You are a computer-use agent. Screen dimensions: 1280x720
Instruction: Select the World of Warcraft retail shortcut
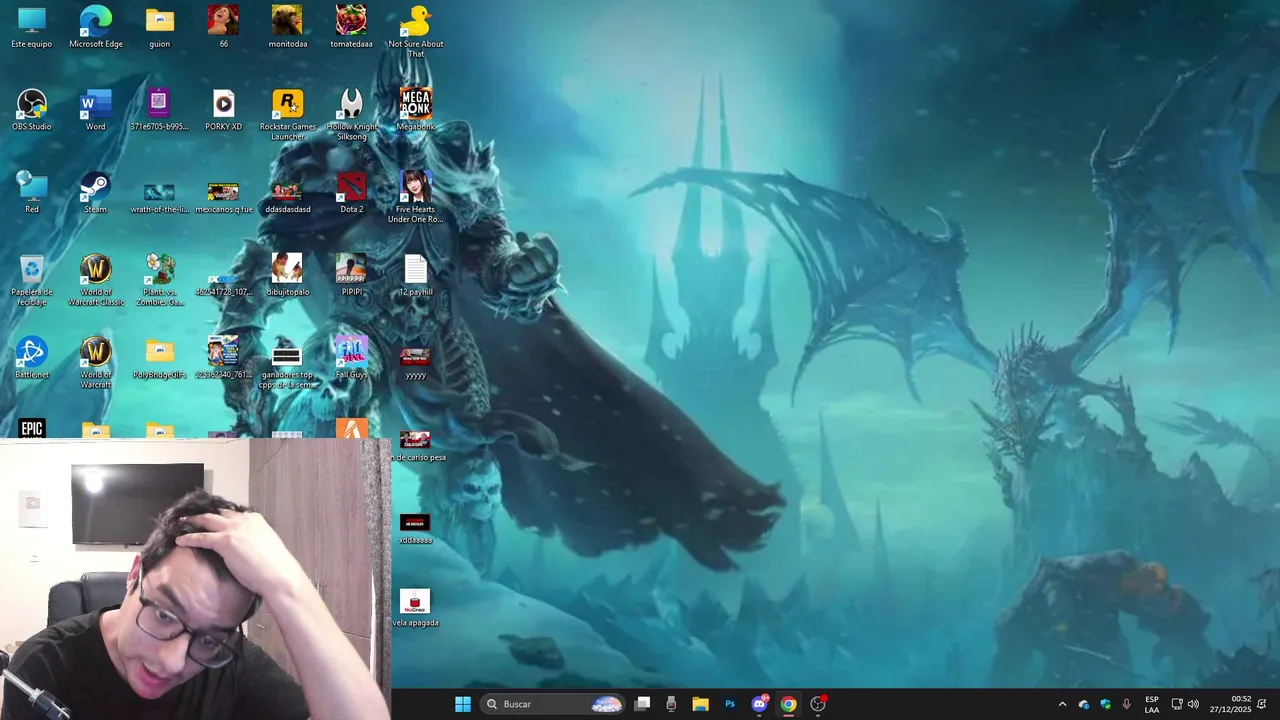96,364
